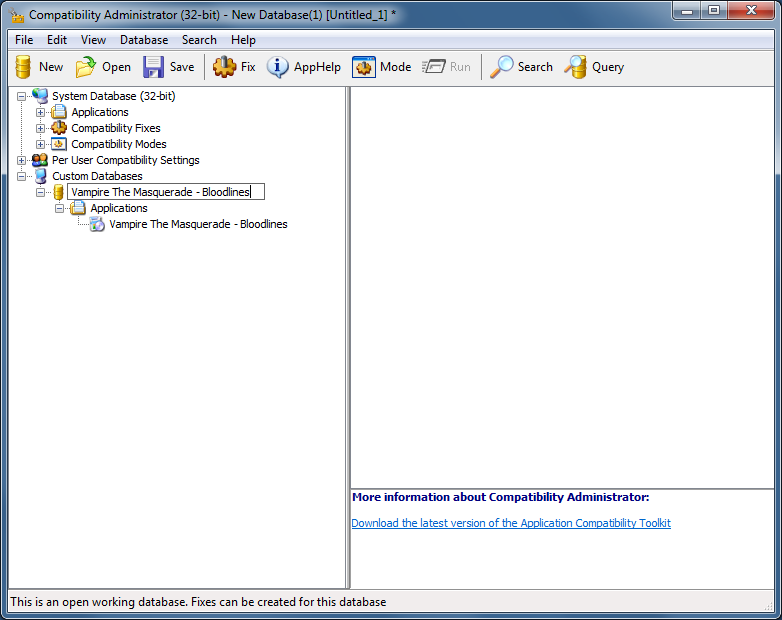
Task: Click the Compatibility Fixes gear icon
Action: (x=59, y=128)
